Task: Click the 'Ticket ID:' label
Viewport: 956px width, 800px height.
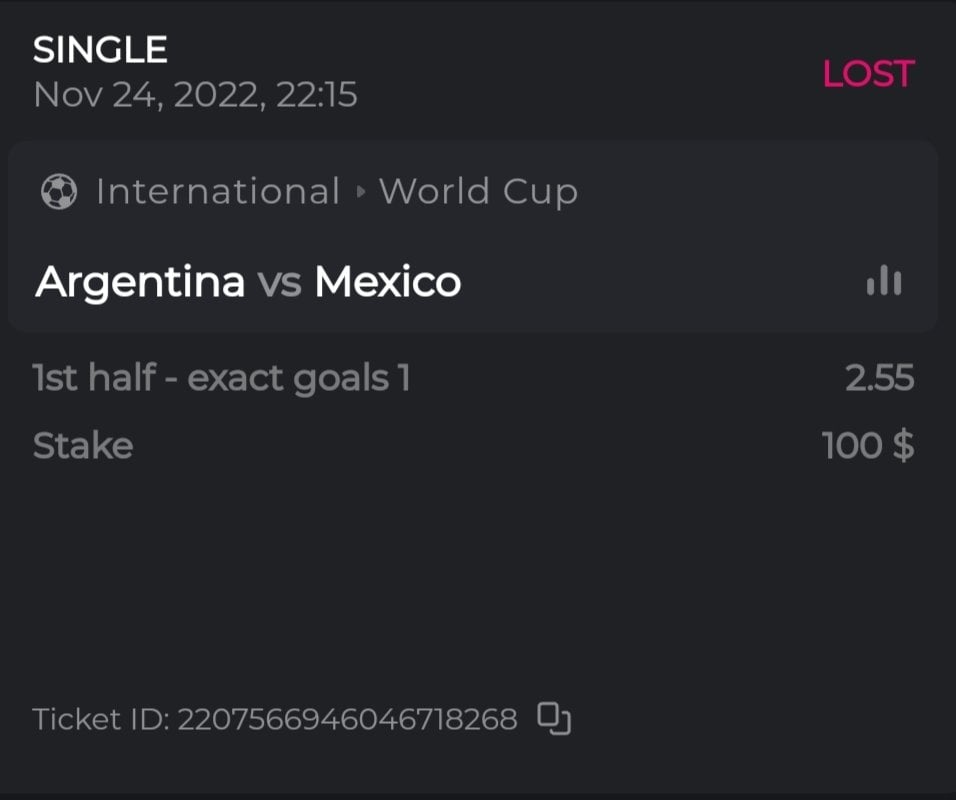Action: click(x=100, y=719)
